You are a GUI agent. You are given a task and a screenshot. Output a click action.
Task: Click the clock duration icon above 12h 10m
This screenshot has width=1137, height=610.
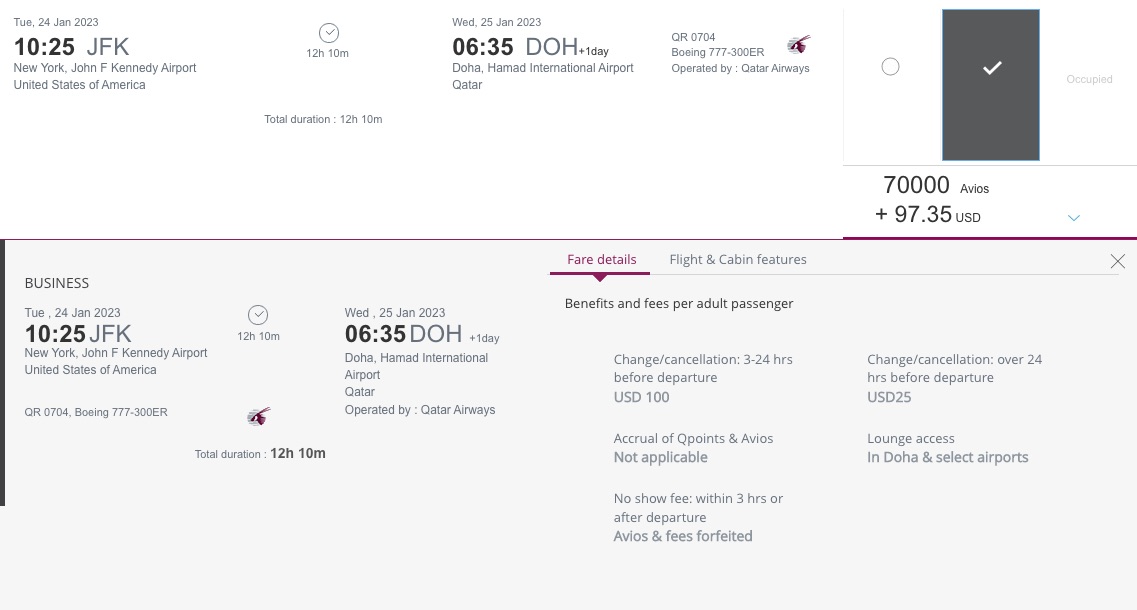[328, 32]
